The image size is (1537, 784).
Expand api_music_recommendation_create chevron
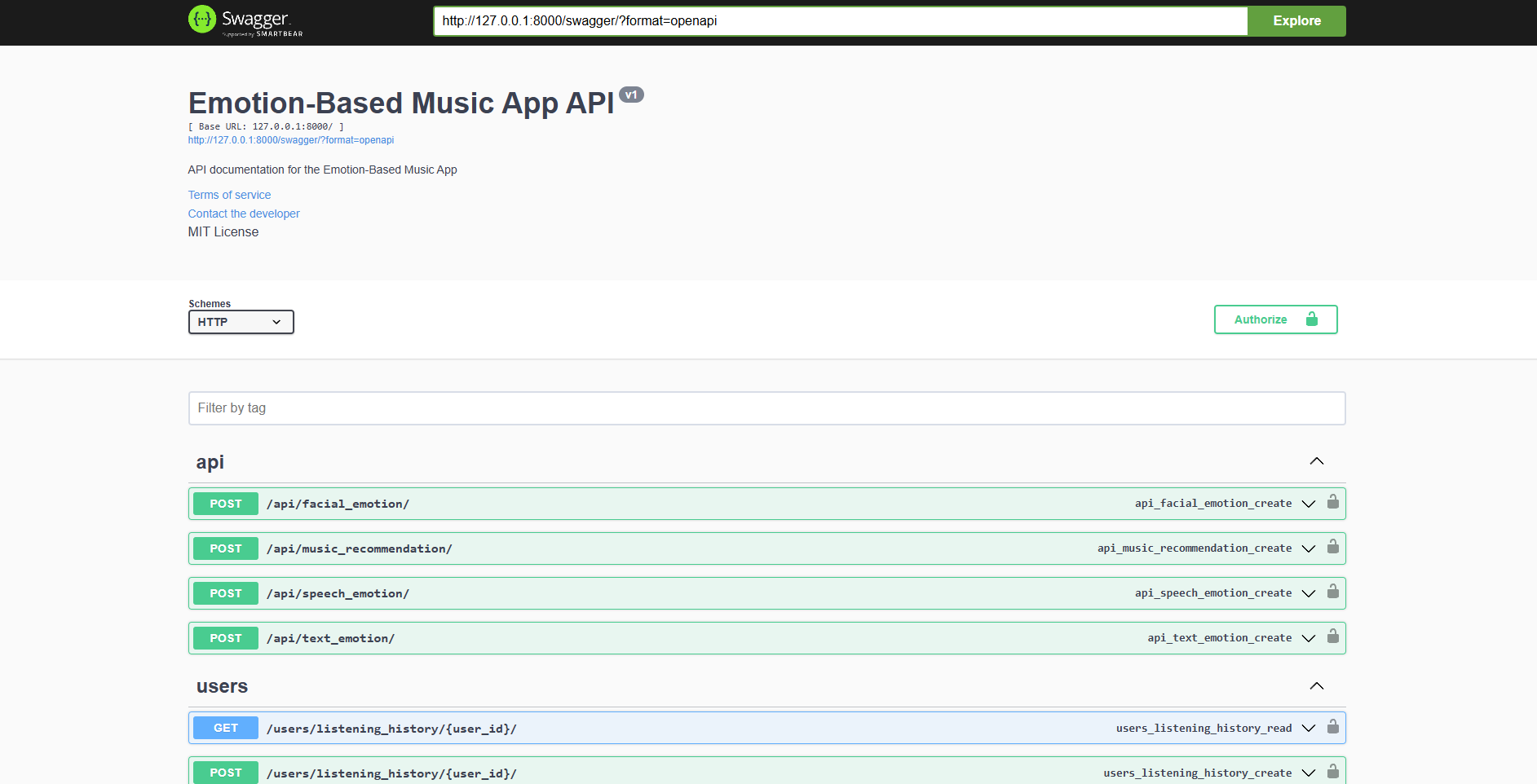[1309, 548]
